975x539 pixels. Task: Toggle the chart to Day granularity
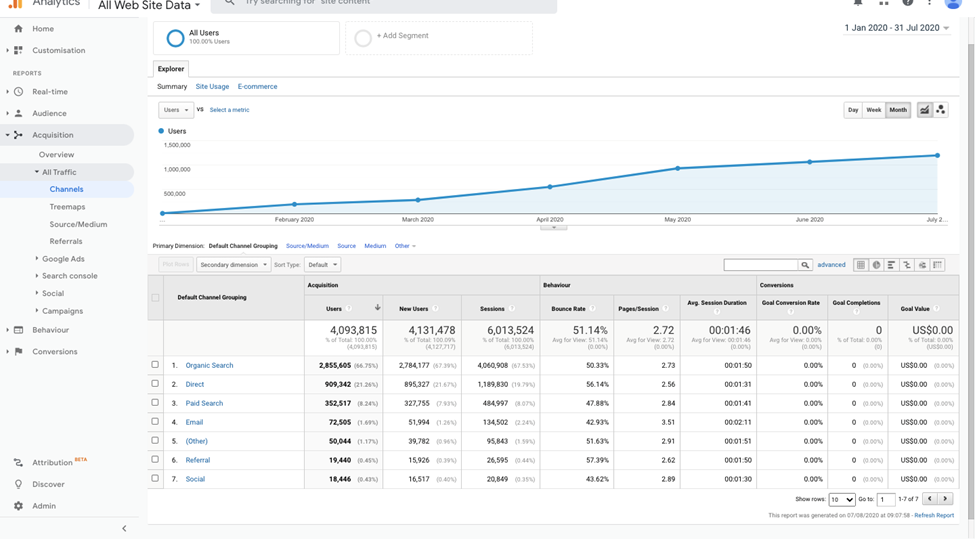click(853, 110)
